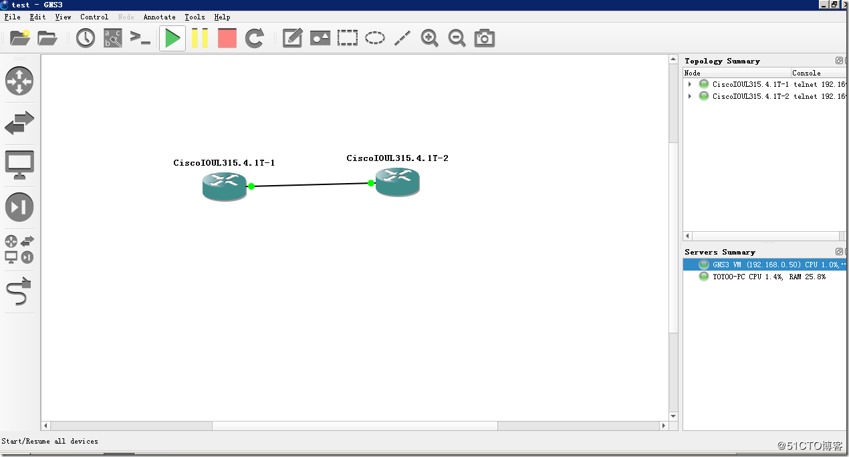Viewport: 849px width, 457px height.
Task: Select the Draw ellipse tool
Action: point(375,38)
